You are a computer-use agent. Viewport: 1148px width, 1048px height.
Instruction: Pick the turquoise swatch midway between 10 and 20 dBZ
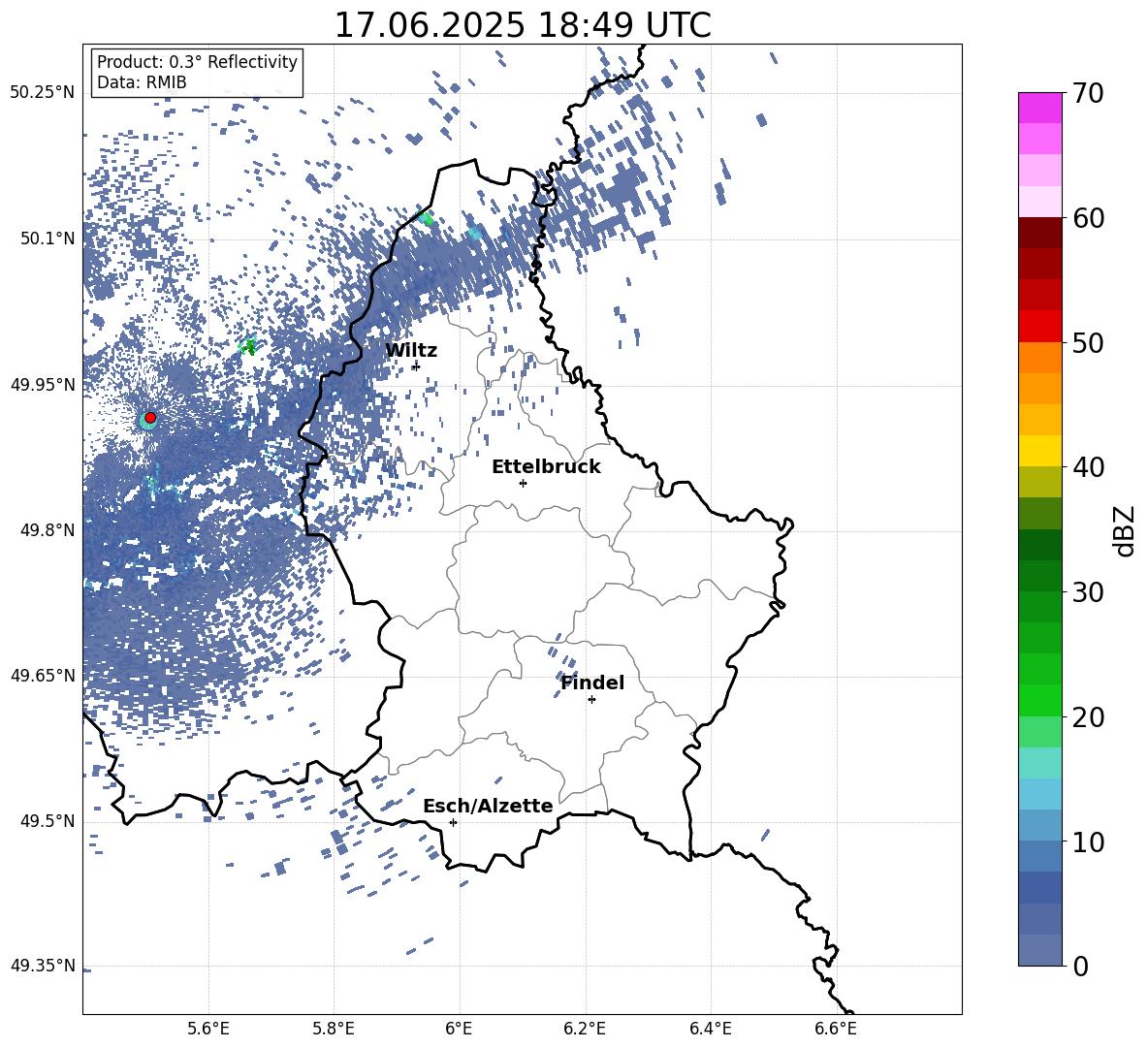click(1039, 763)
